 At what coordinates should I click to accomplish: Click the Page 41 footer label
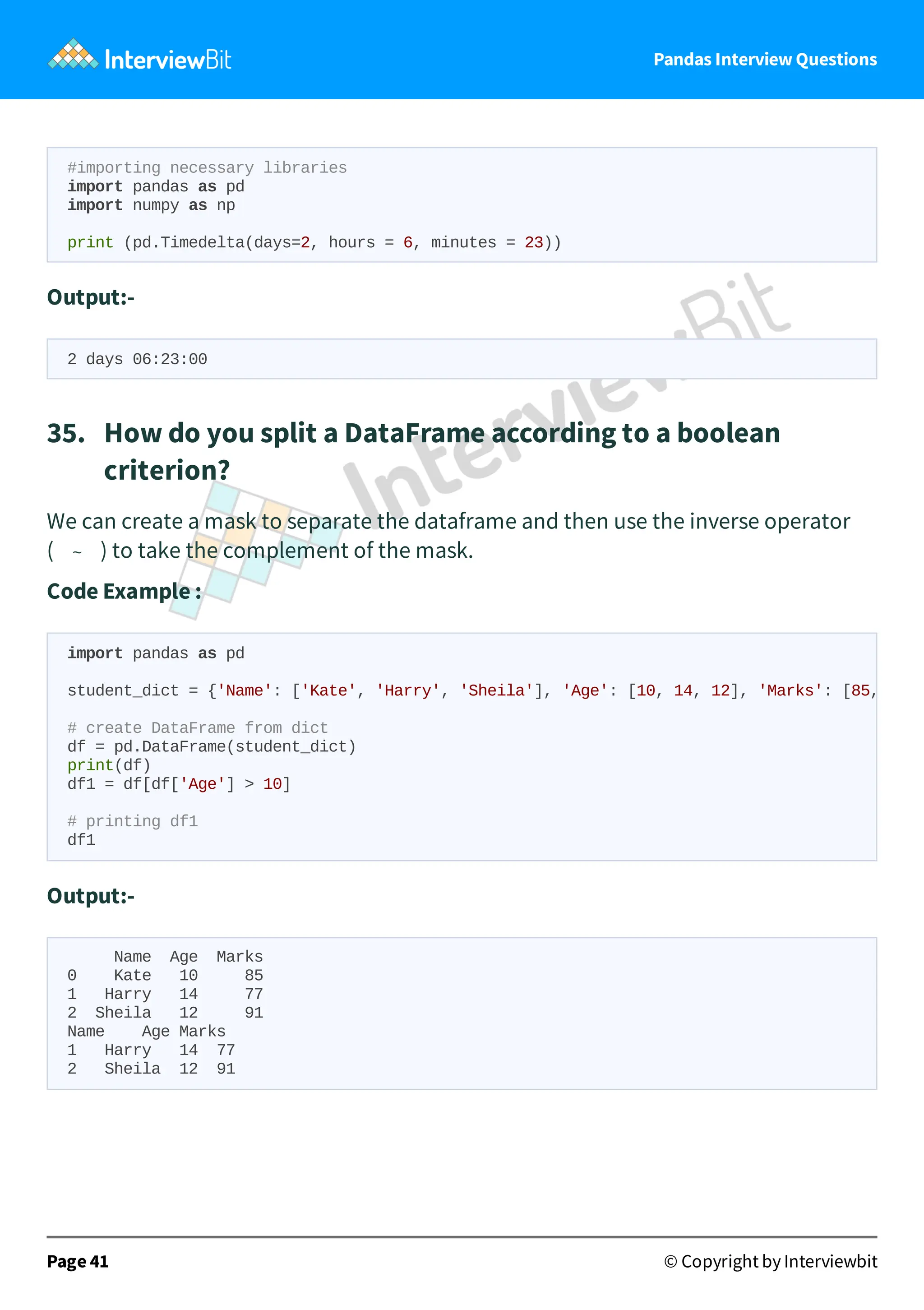click(78, 1262)
